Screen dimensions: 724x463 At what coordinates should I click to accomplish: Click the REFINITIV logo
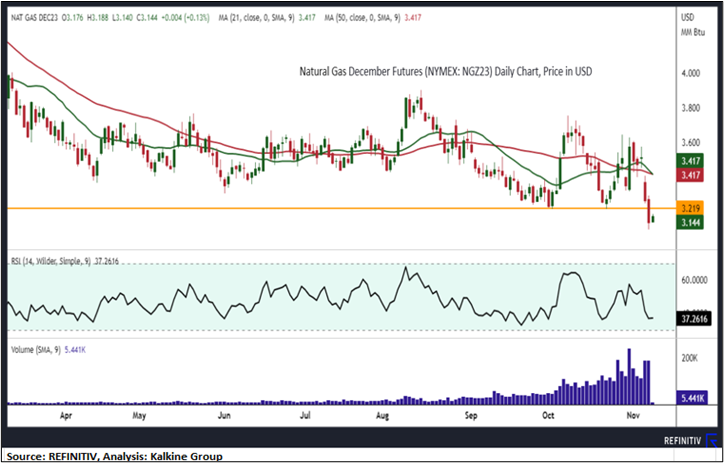click(x=689, y=441)
